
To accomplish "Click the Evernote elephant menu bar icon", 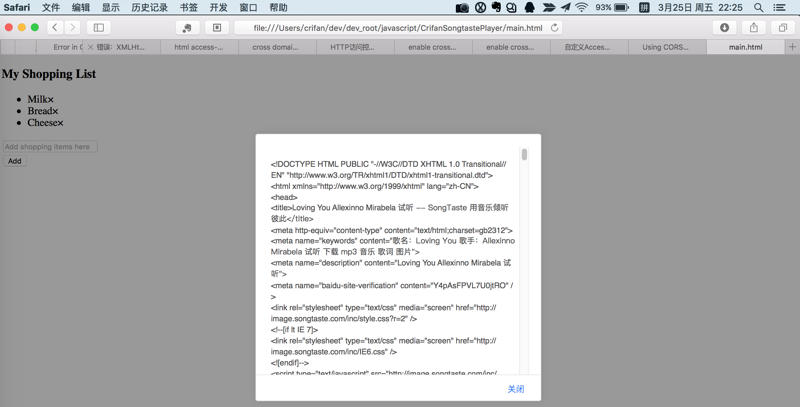I will point(496,7).
